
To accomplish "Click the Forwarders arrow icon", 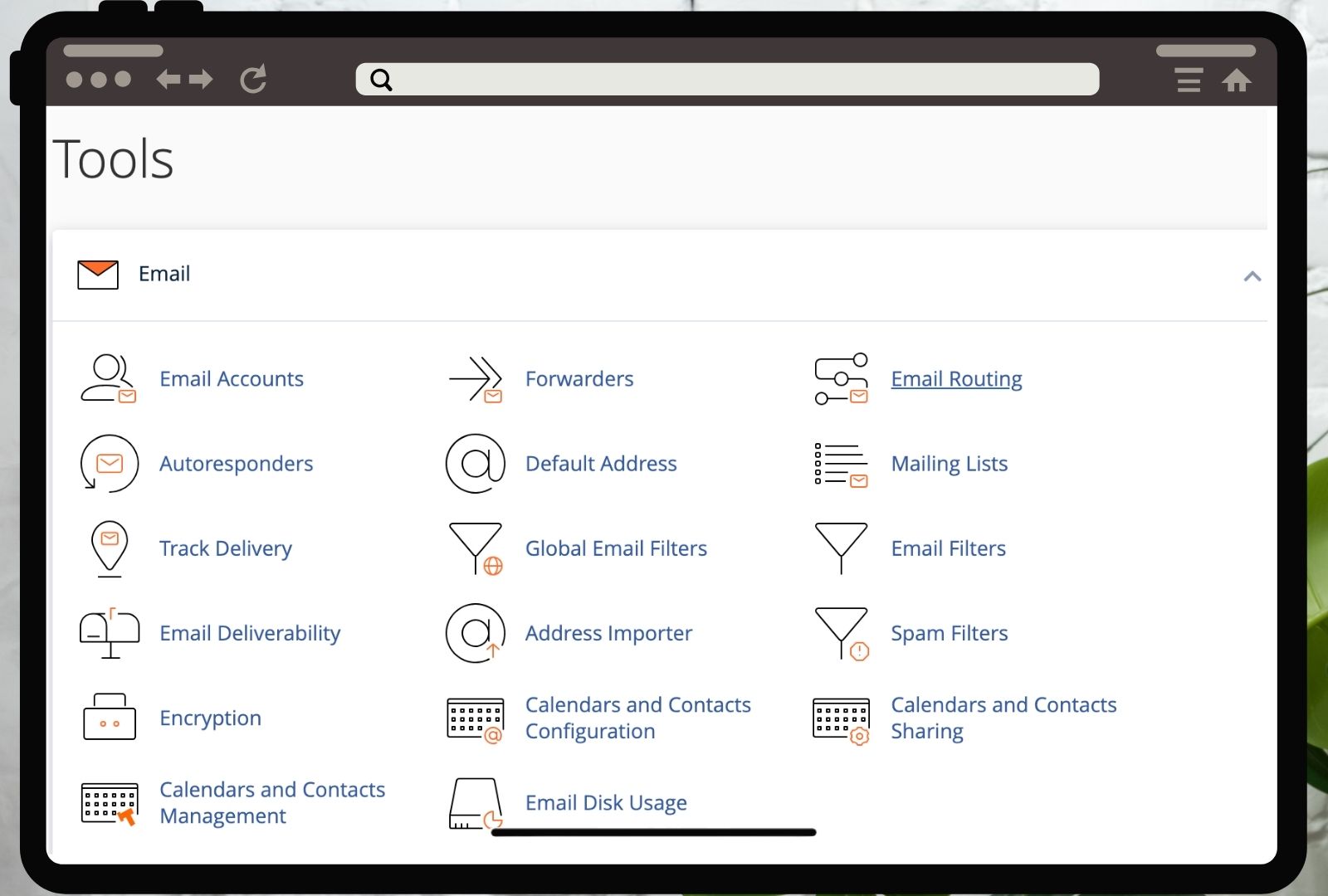I will tap(476, 379).
